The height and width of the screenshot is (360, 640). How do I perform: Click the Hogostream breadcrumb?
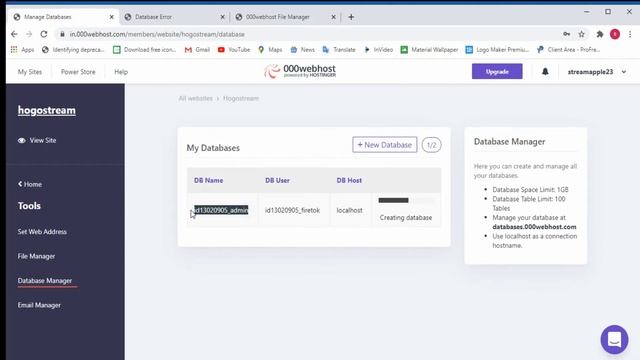point(241,98)
